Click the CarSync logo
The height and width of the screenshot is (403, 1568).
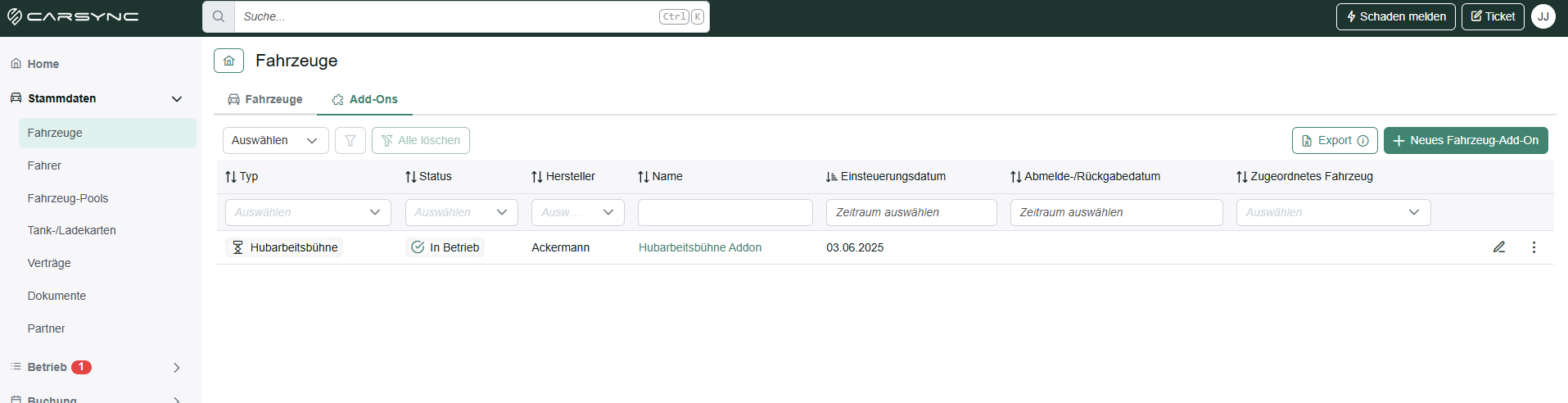tap(73, 16)
